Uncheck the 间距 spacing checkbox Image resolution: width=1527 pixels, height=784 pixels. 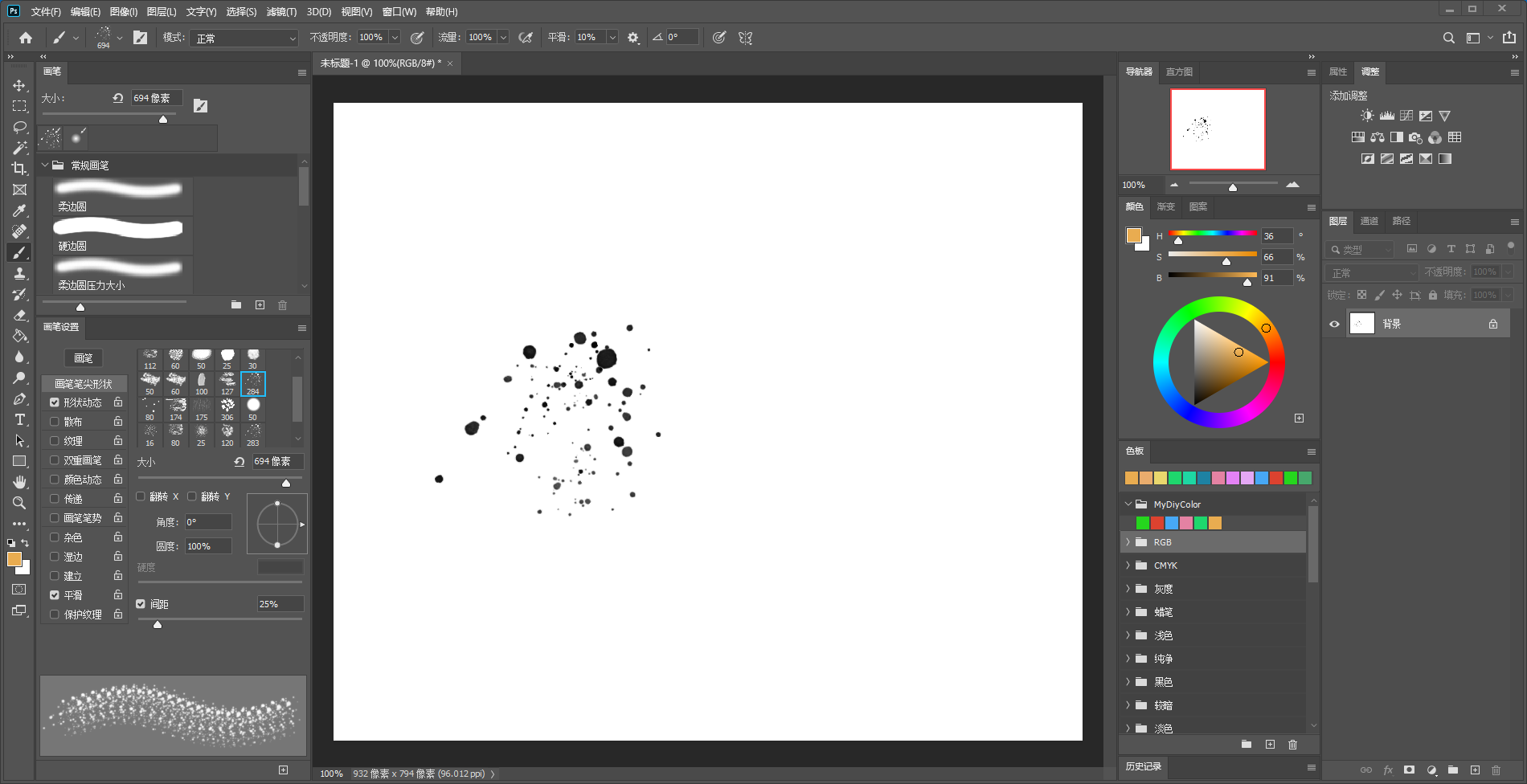tap(141, 604)
